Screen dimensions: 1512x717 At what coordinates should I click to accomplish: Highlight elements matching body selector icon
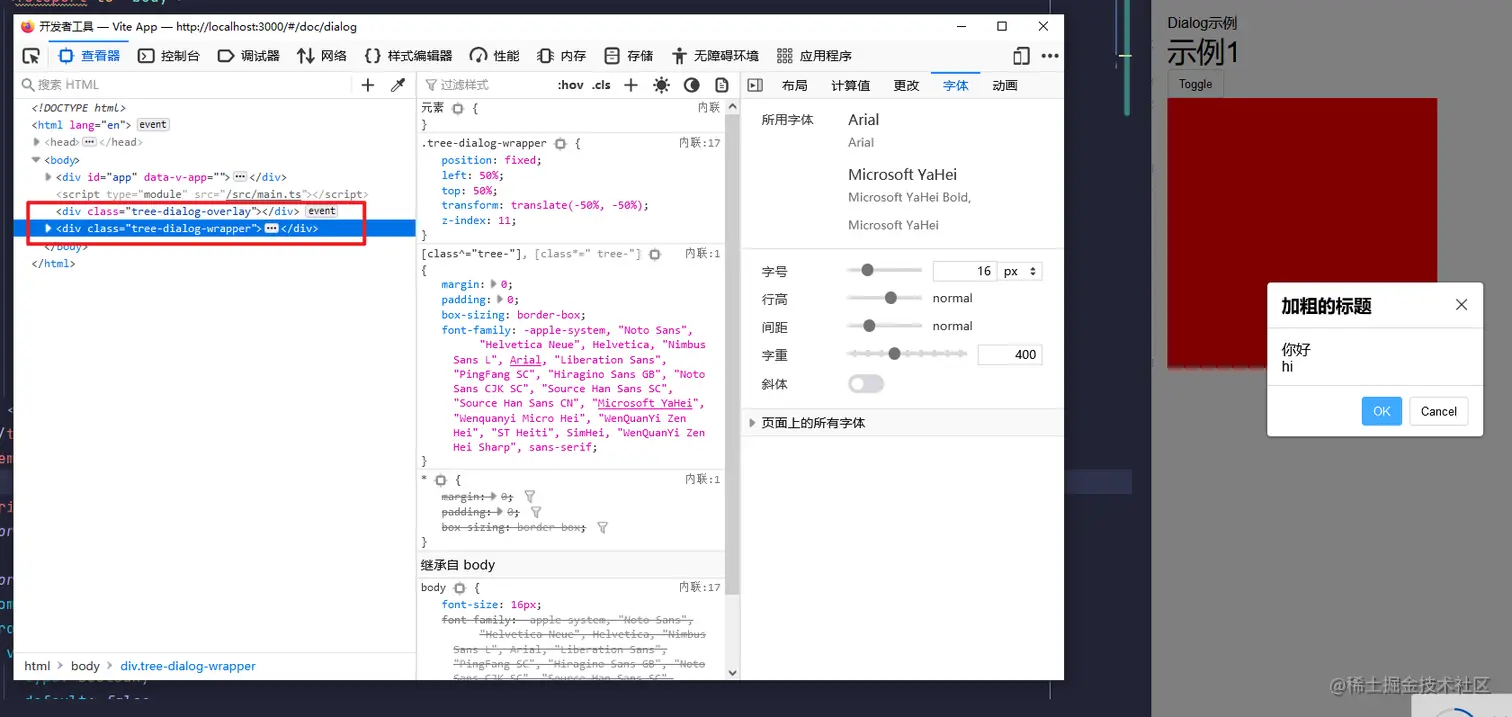[459, 588]
